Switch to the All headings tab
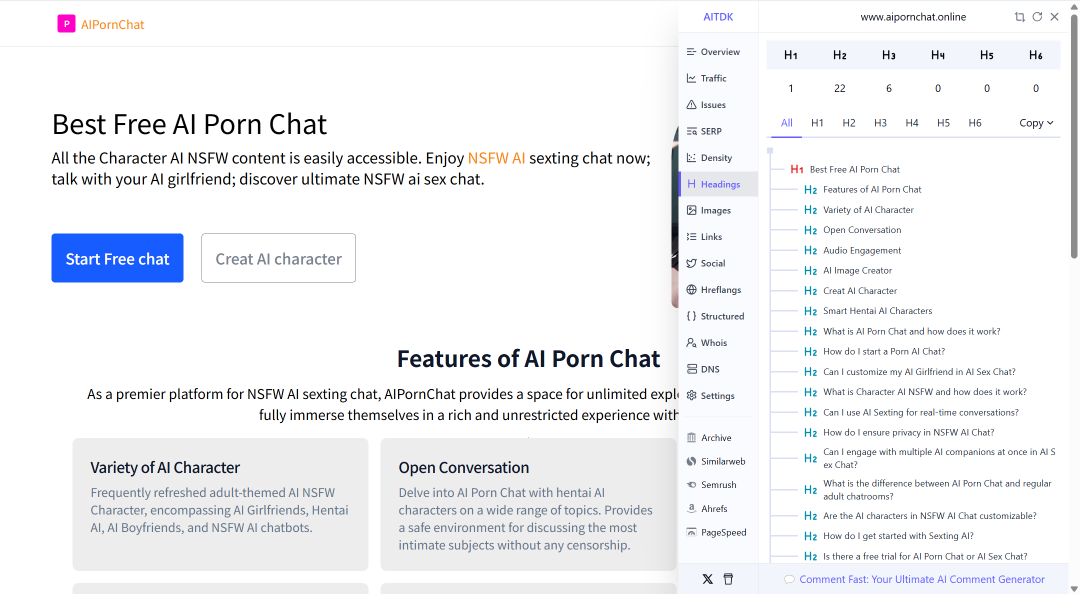The height and width of the screenshot is (594, 1080). [787, 123]
